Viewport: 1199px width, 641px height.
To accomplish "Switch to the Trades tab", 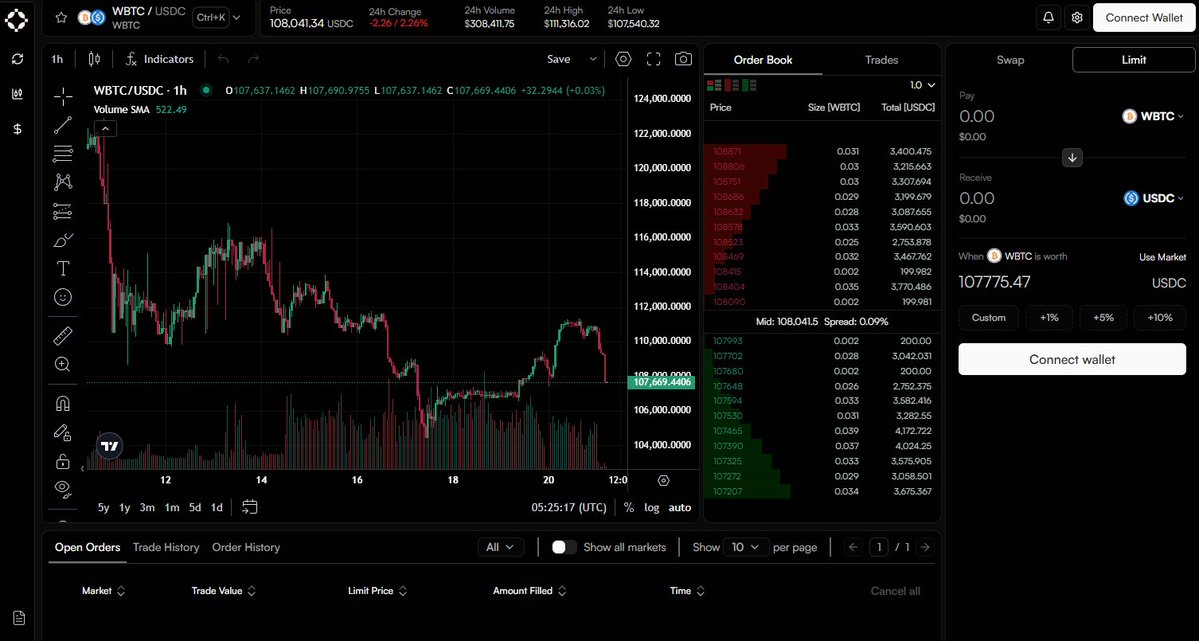I will [881, 60].
